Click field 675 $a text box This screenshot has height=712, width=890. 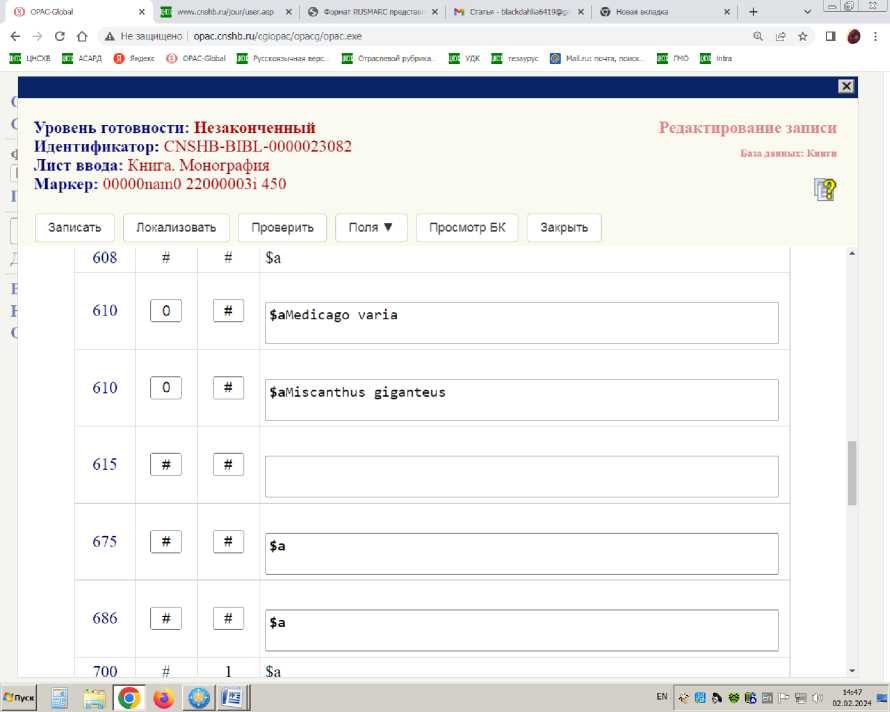click(x=522, y=554)
